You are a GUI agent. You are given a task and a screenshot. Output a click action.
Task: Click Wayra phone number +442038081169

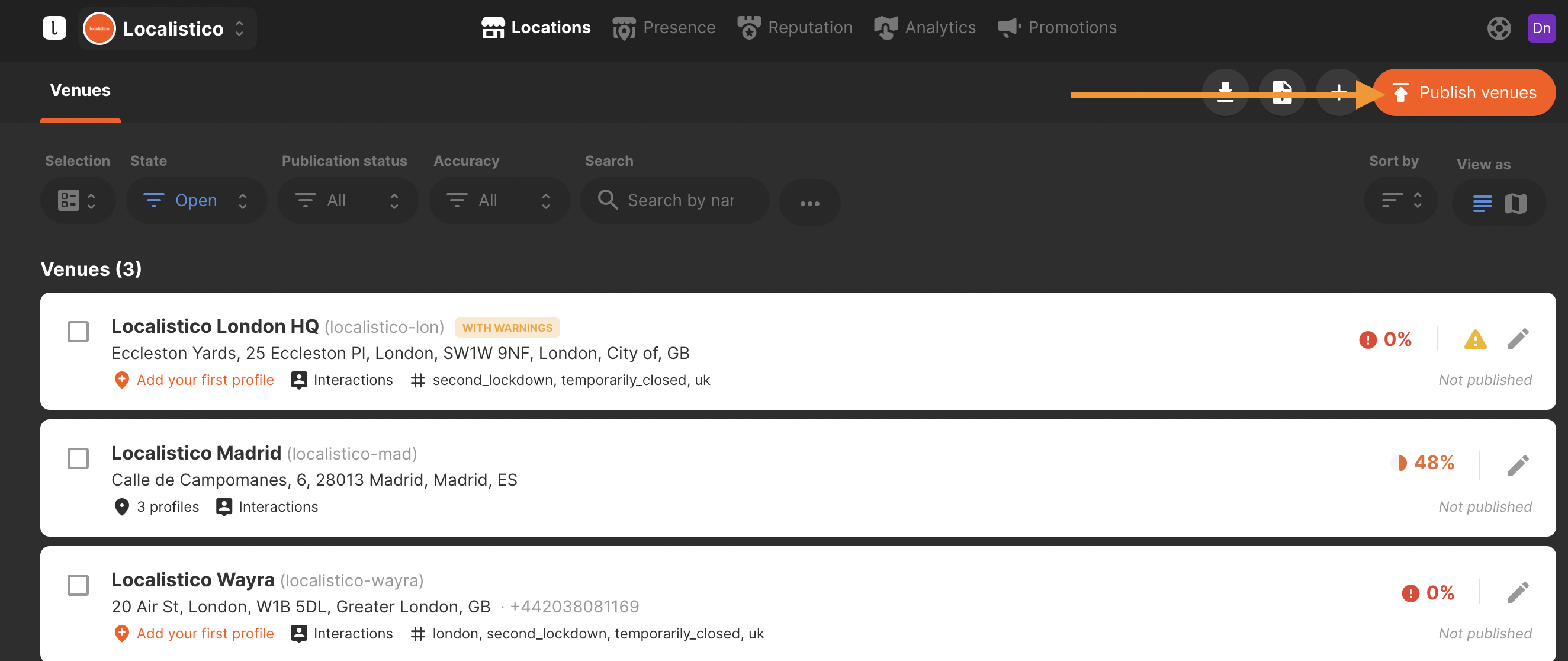click(574, 607)
